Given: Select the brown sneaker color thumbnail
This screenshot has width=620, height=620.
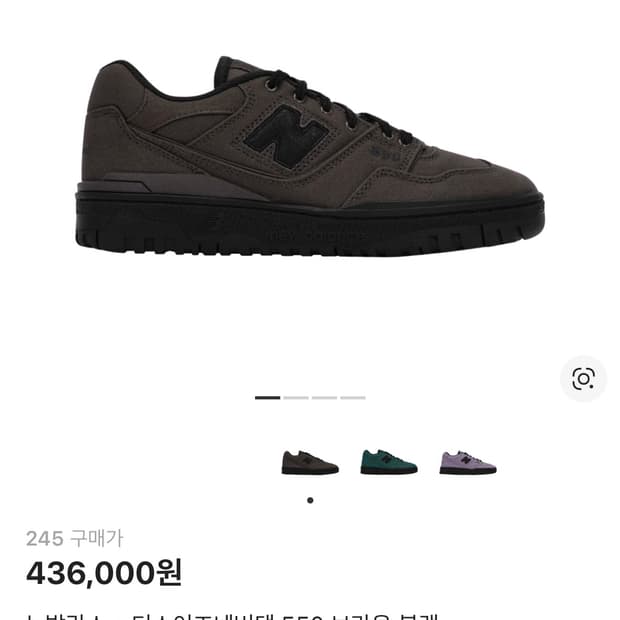Looking at the screenshot, I should click(310, 462).
